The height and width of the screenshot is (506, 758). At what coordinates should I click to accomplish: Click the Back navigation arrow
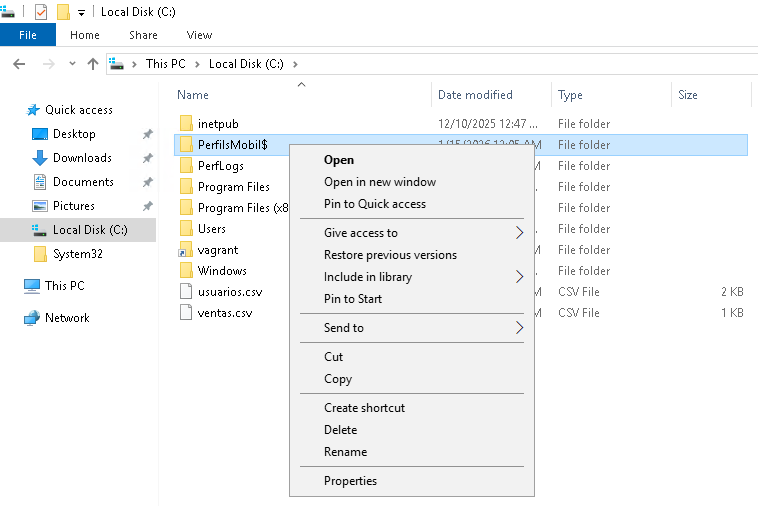18,64
